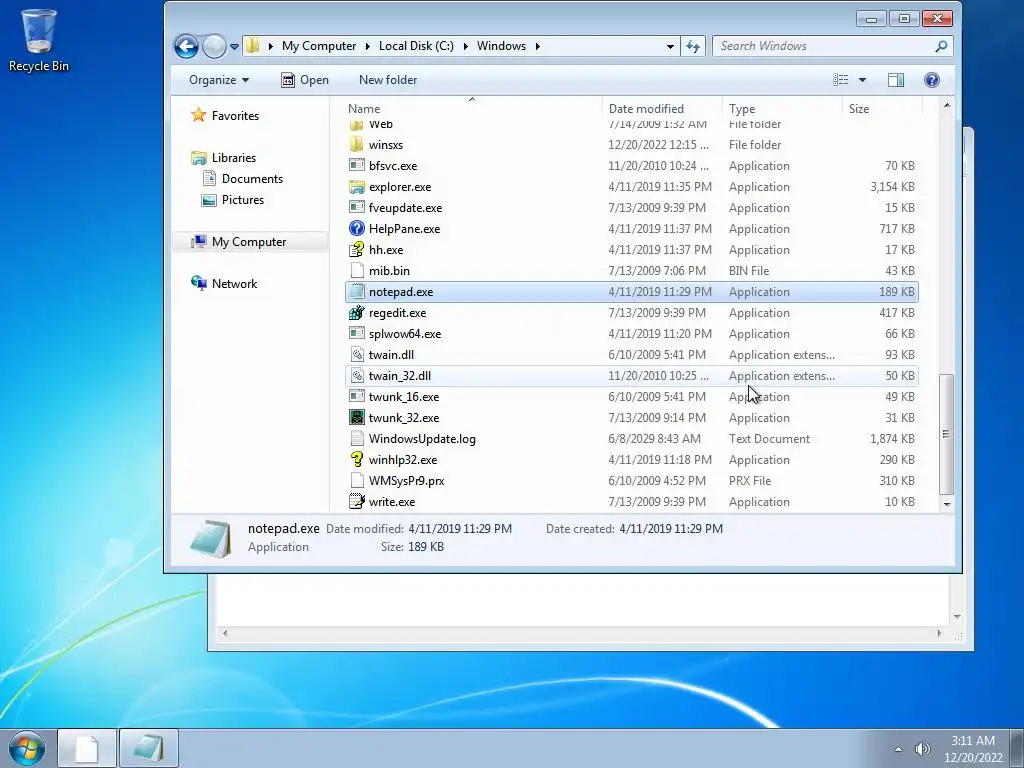Open the Organize menu
Viewport: 1024px width, 768px height.
[x=219, y=80]
